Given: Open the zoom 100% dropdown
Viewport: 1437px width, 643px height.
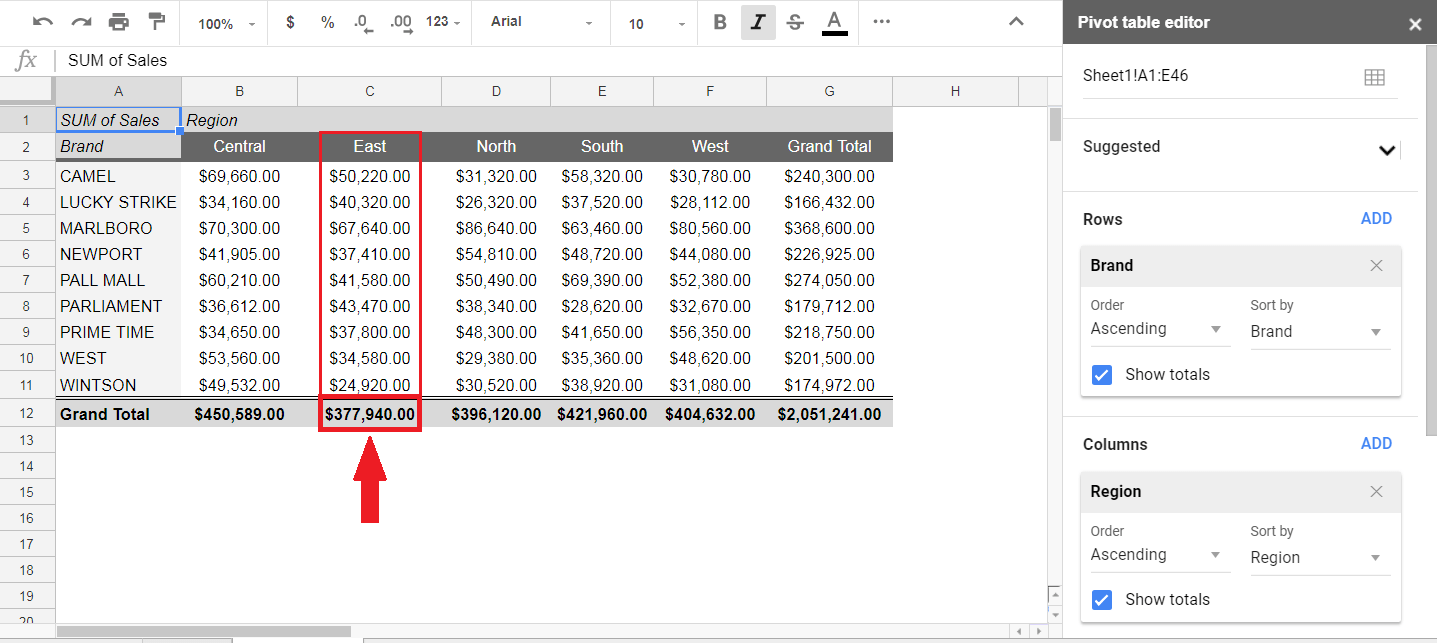Looking at the screenshot, I should [226, 23].
